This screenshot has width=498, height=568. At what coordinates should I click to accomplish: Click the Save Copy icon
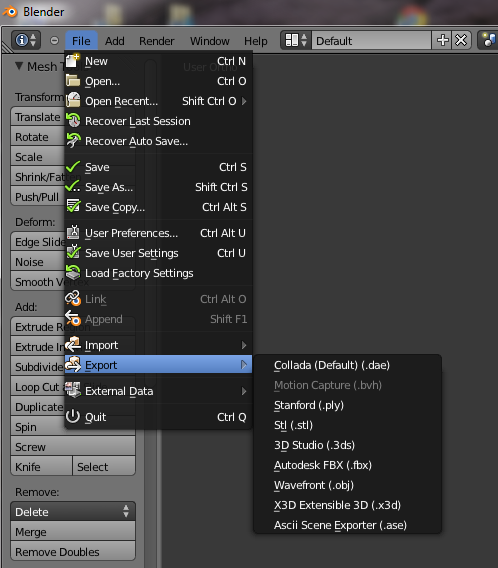[73, 206]
